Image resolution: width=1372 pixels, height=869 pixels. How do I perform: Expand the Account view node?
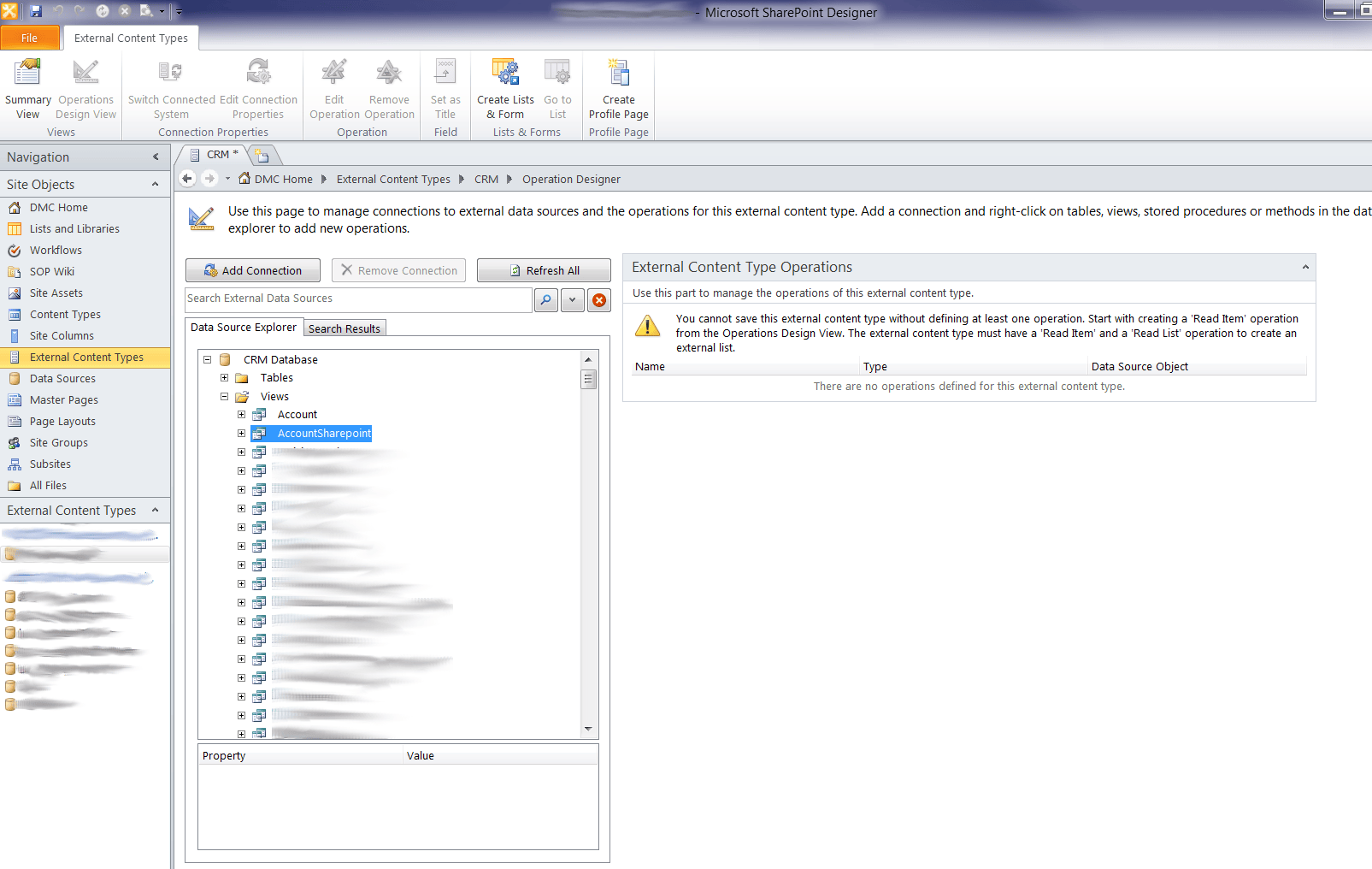coord(241,415)
